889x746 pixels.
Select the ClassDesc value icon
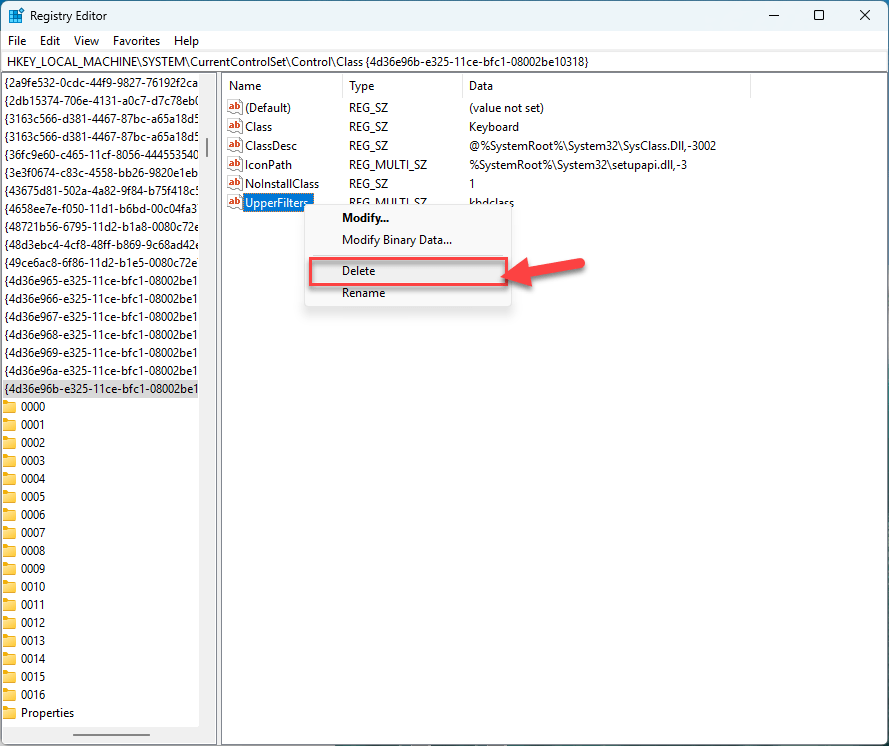pyautogui.click(x=236, y=146)
